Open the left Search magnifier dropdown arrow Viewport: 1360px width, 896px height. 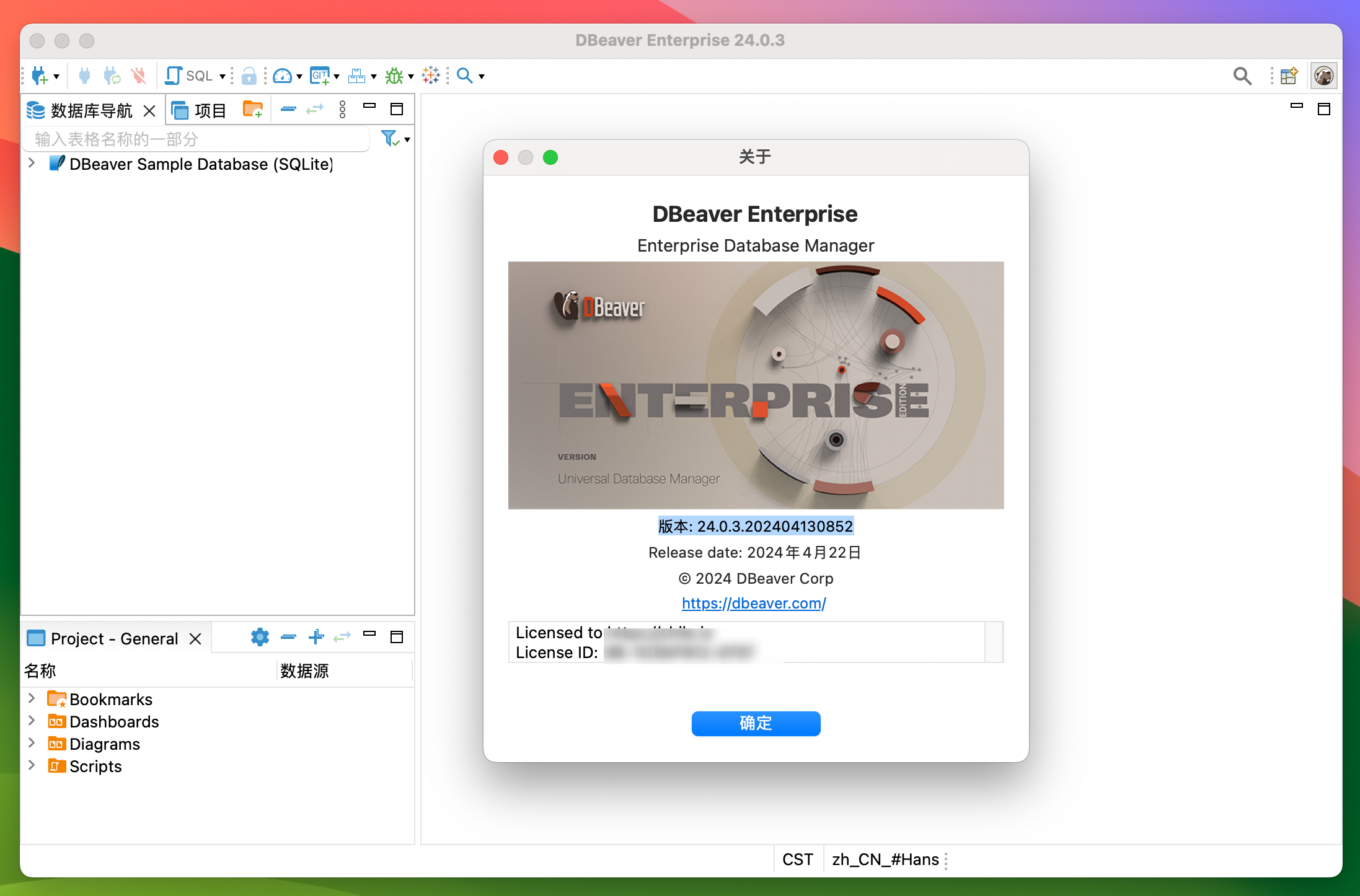(482, 77)
